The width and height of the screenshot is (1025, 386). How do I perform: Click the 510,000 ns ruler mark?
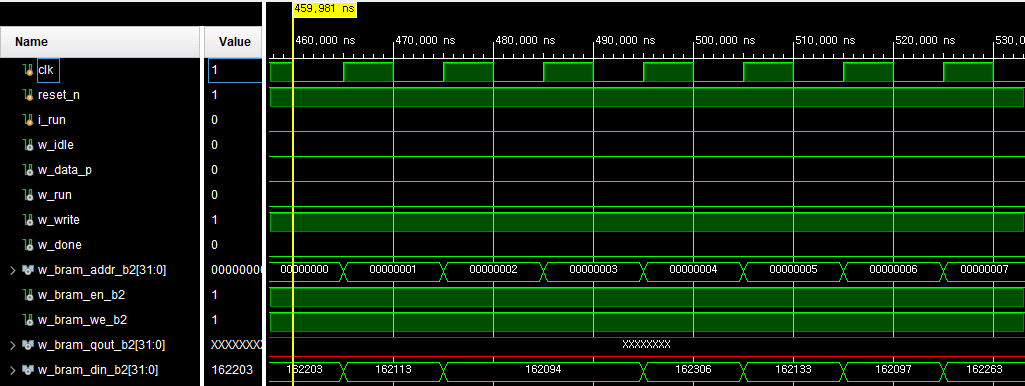[825, 41]
